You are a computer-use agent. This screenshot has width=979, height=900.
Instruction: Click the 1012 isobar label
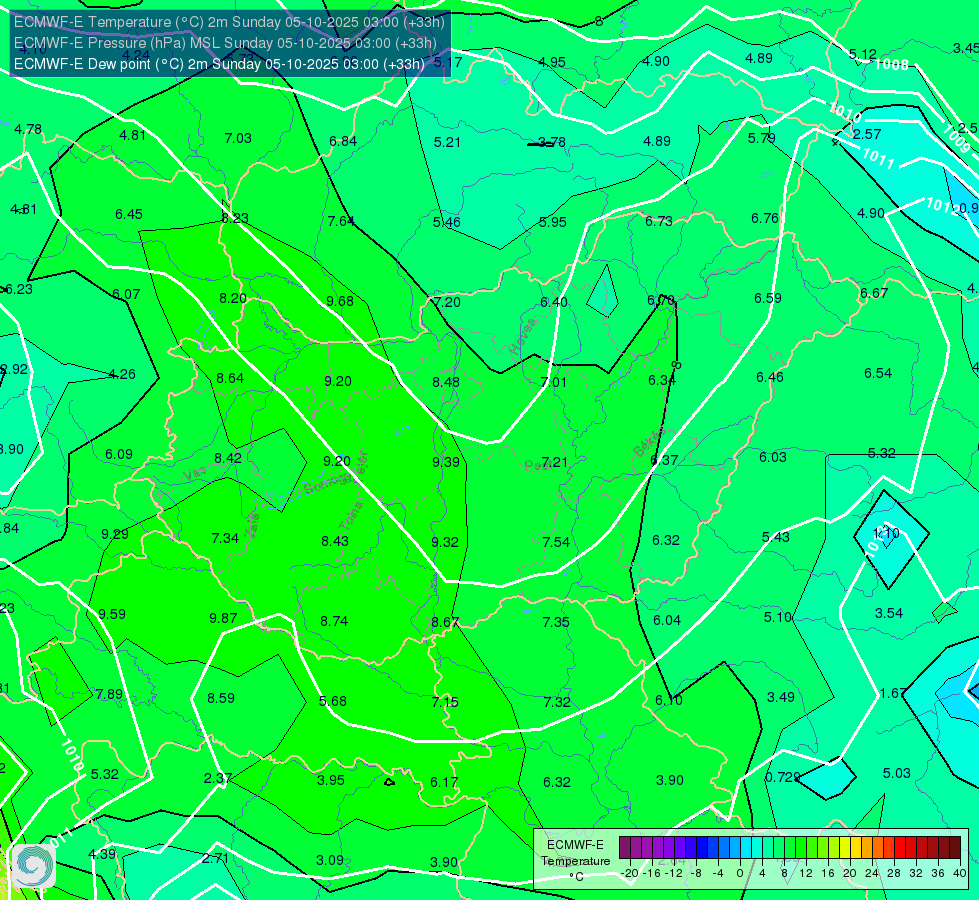pos(942,205)
